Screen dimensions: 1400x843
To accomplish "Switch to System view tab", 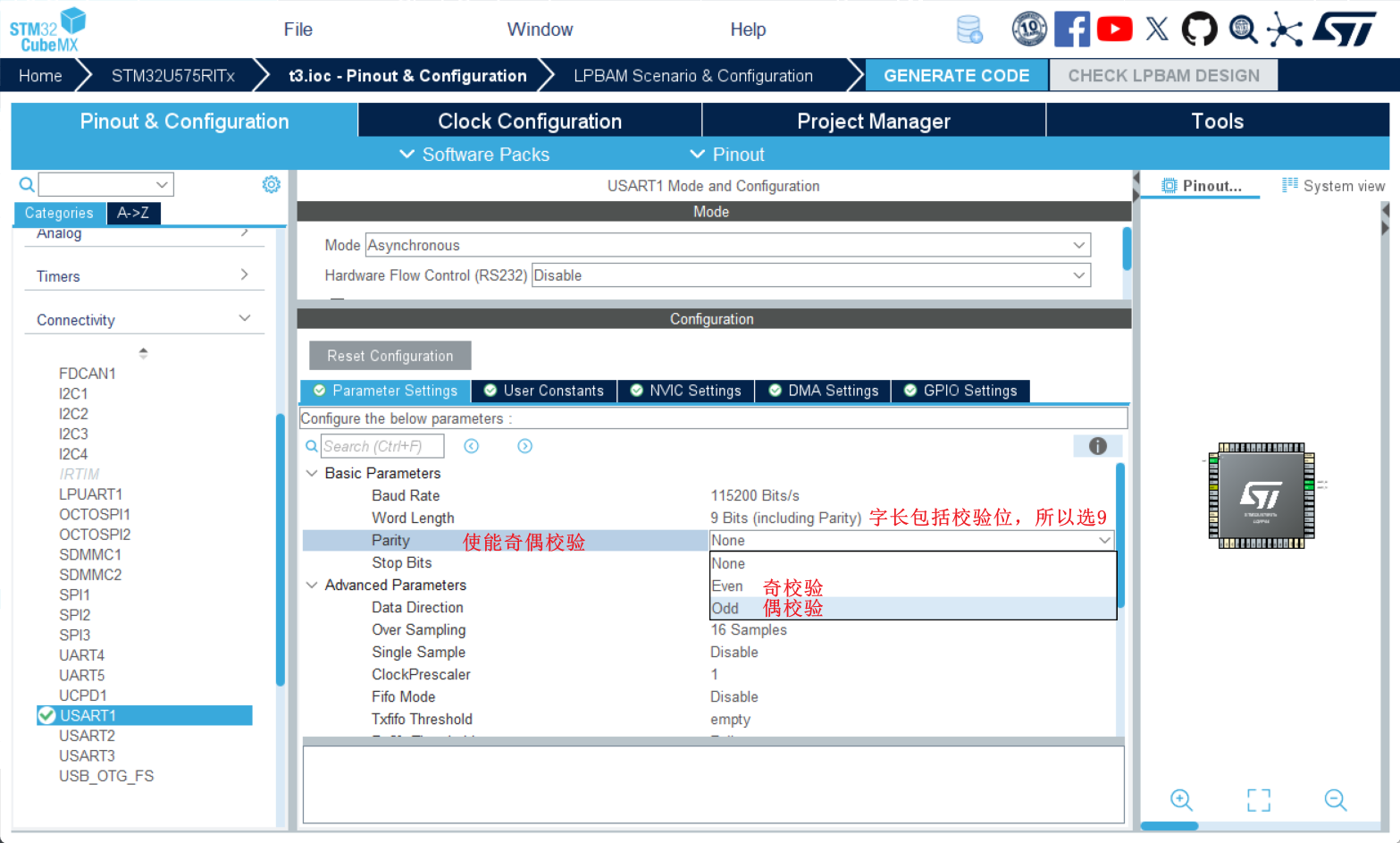I will point(1333,186).
